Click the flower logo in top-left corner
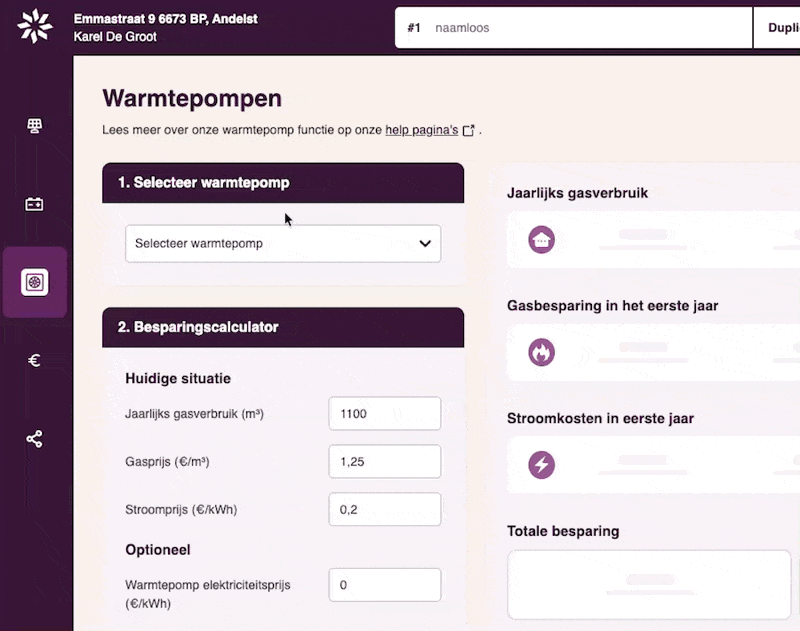Screen dimensions: 800x631 tap(35, 27)
